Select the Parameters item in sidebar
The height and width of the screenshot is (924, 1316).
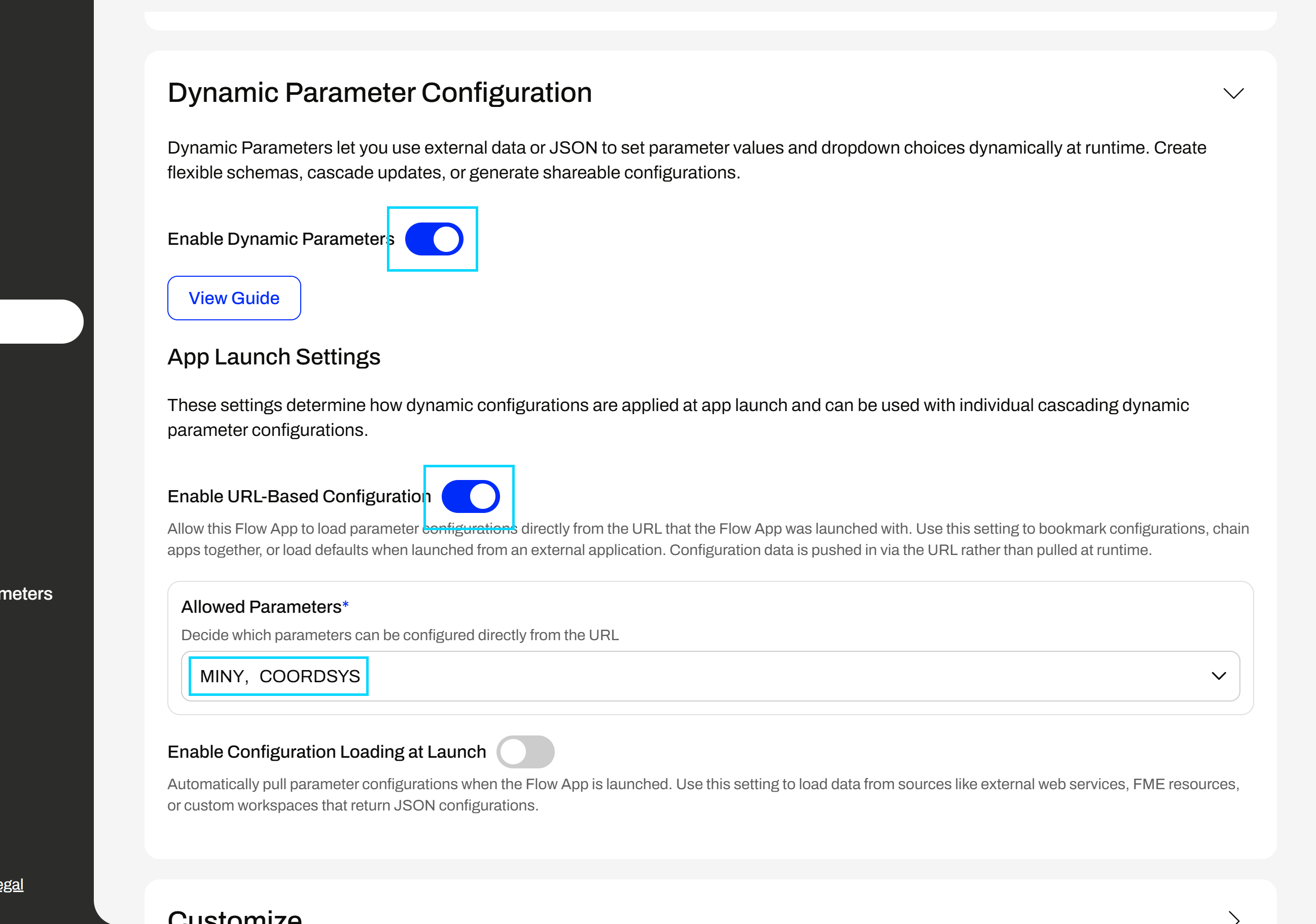26,594
